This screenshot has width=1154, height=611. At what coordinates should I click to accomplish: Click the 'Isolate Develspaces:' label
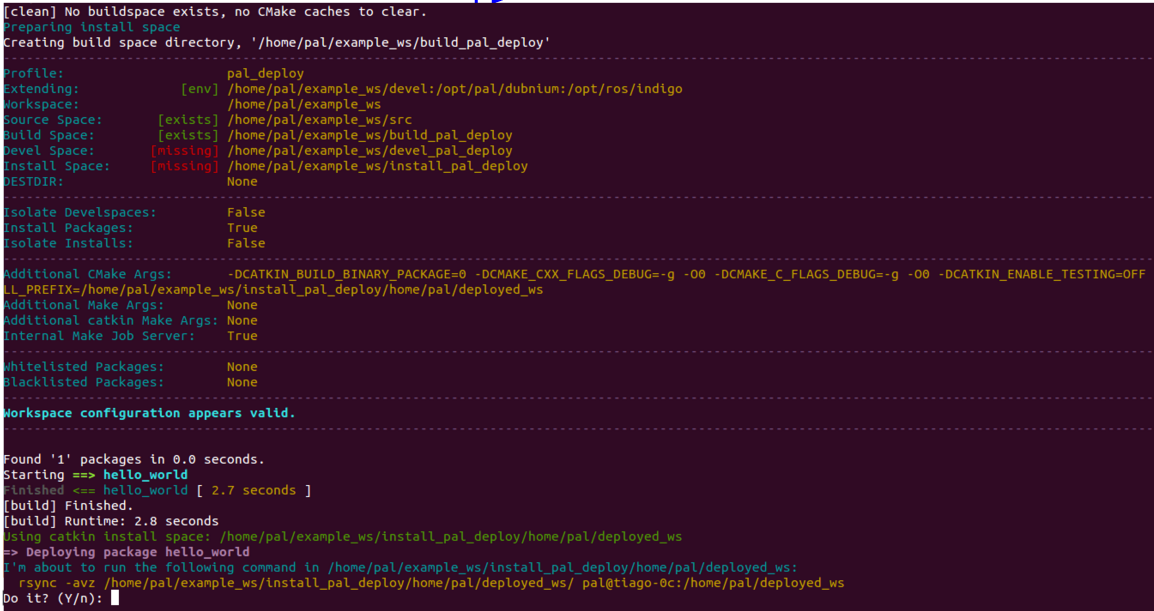tap(80, 213)
